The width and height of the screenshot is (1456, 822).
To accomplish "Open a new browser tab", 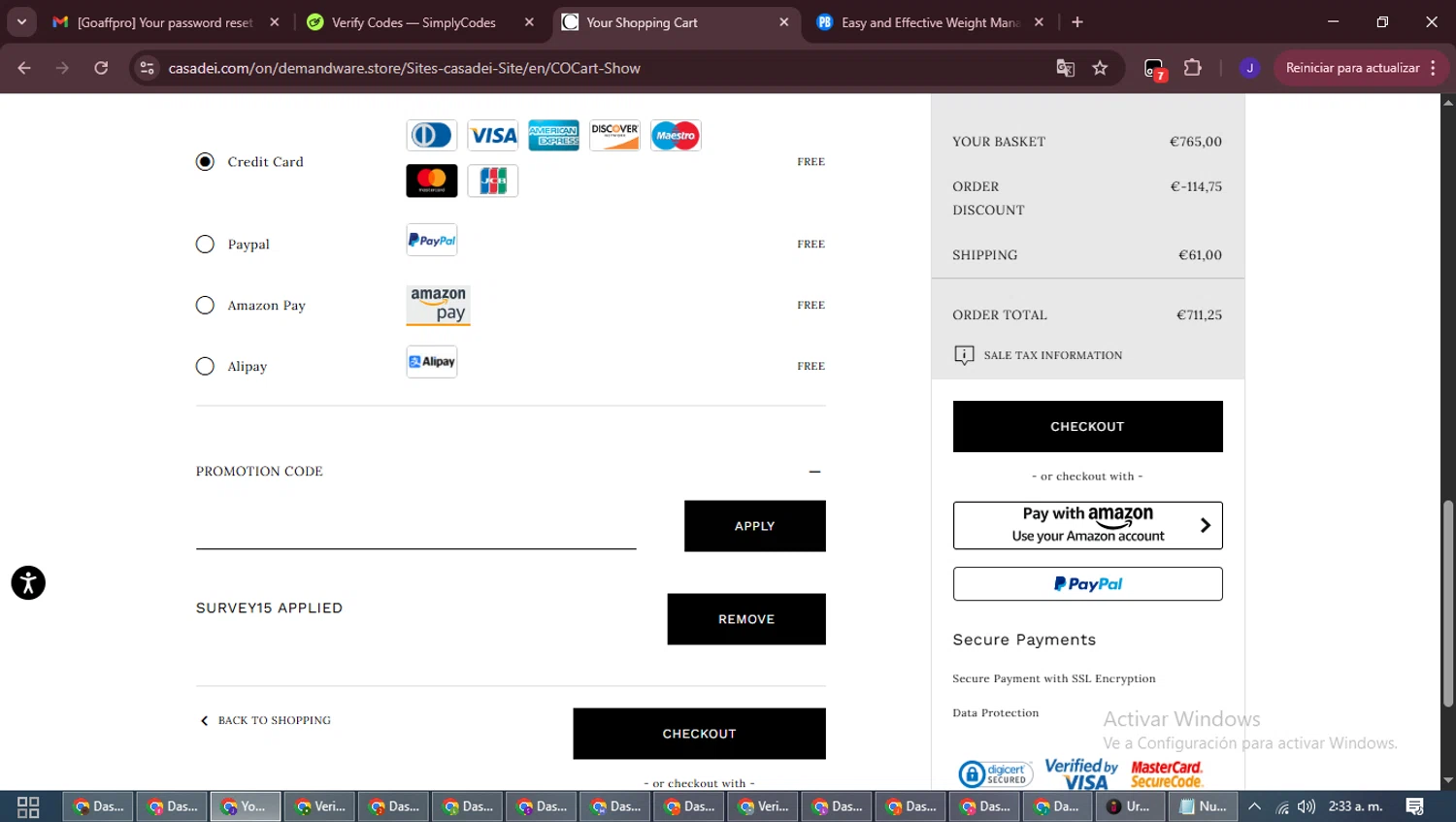I will [1077, 22].
